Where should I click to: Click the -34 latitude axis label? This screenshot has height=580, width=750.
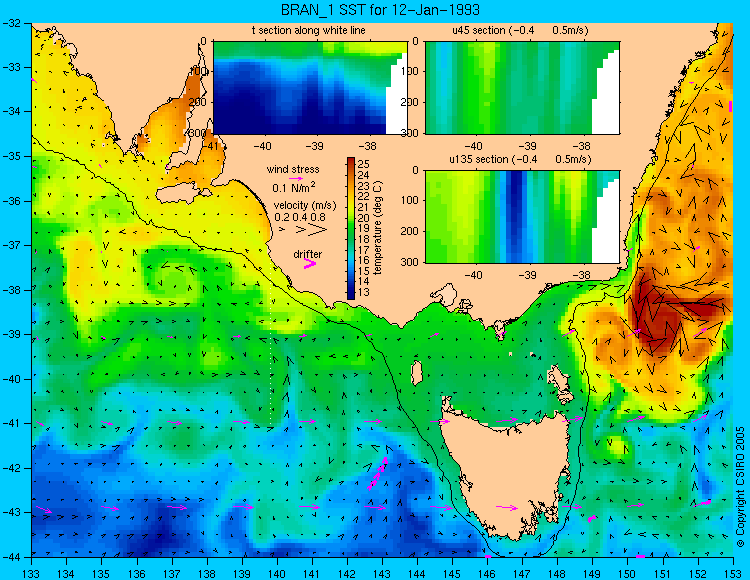(x=12, y=112)
